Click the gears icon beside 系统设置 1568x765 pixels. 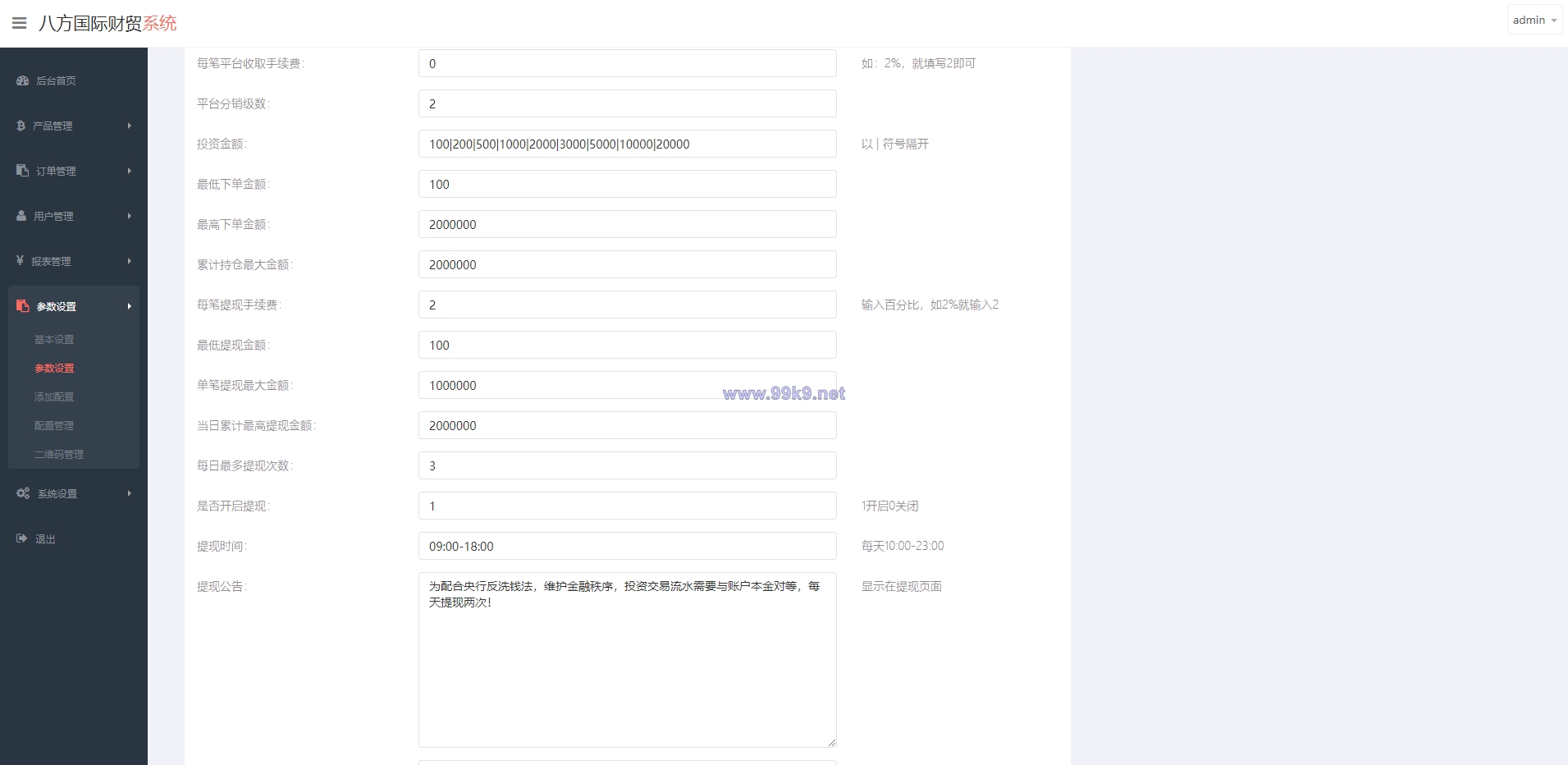pyautogui.click(x=23, y=493)
